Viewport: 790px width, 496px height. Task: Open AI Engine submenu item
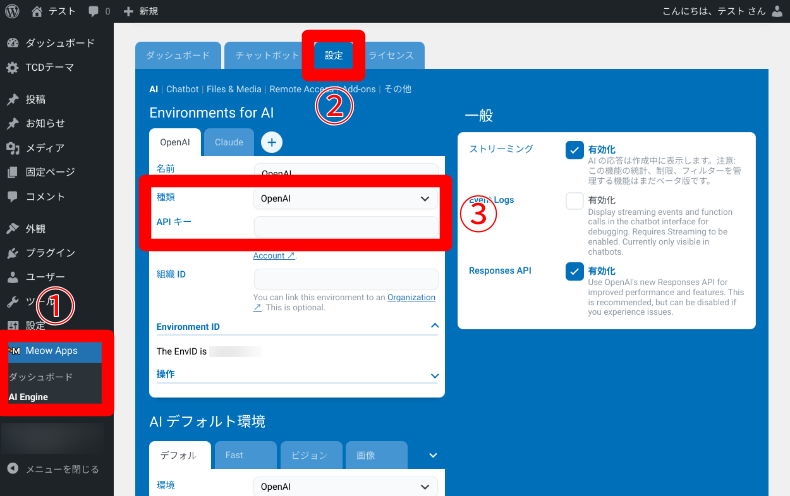(x=29, y=397)
